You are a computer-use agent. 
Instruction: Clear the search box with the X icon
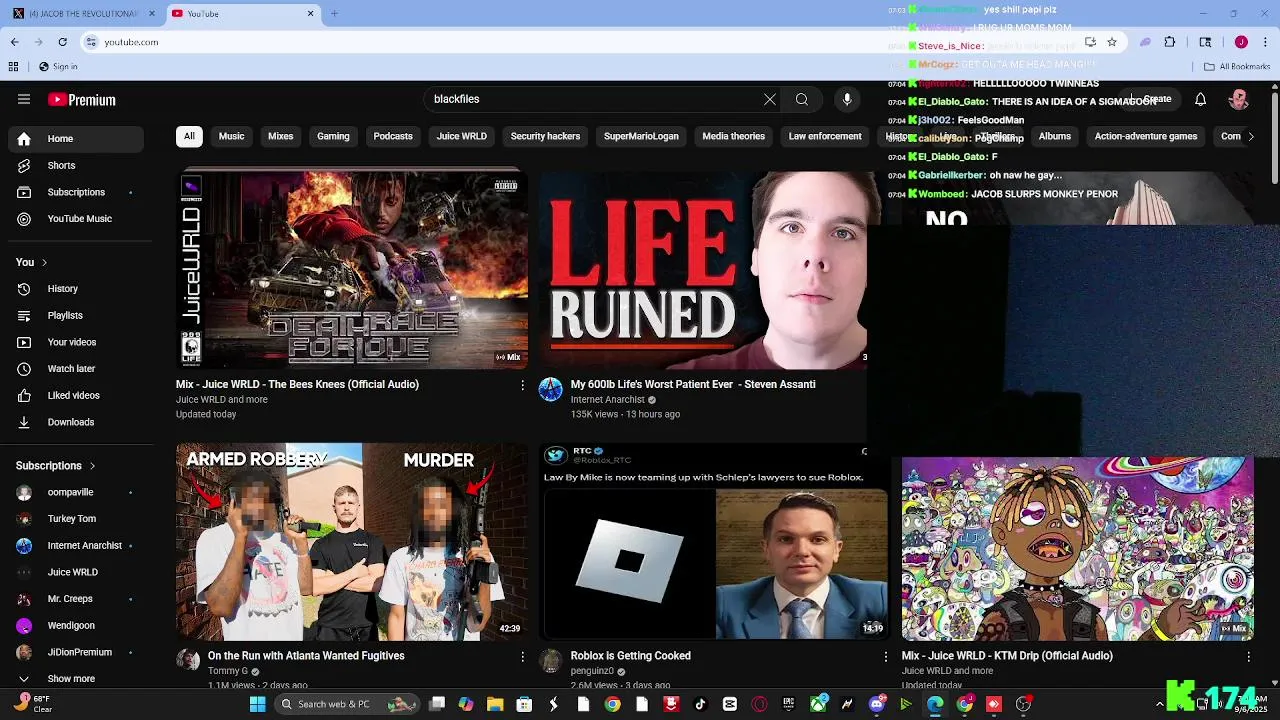(770, 99)
